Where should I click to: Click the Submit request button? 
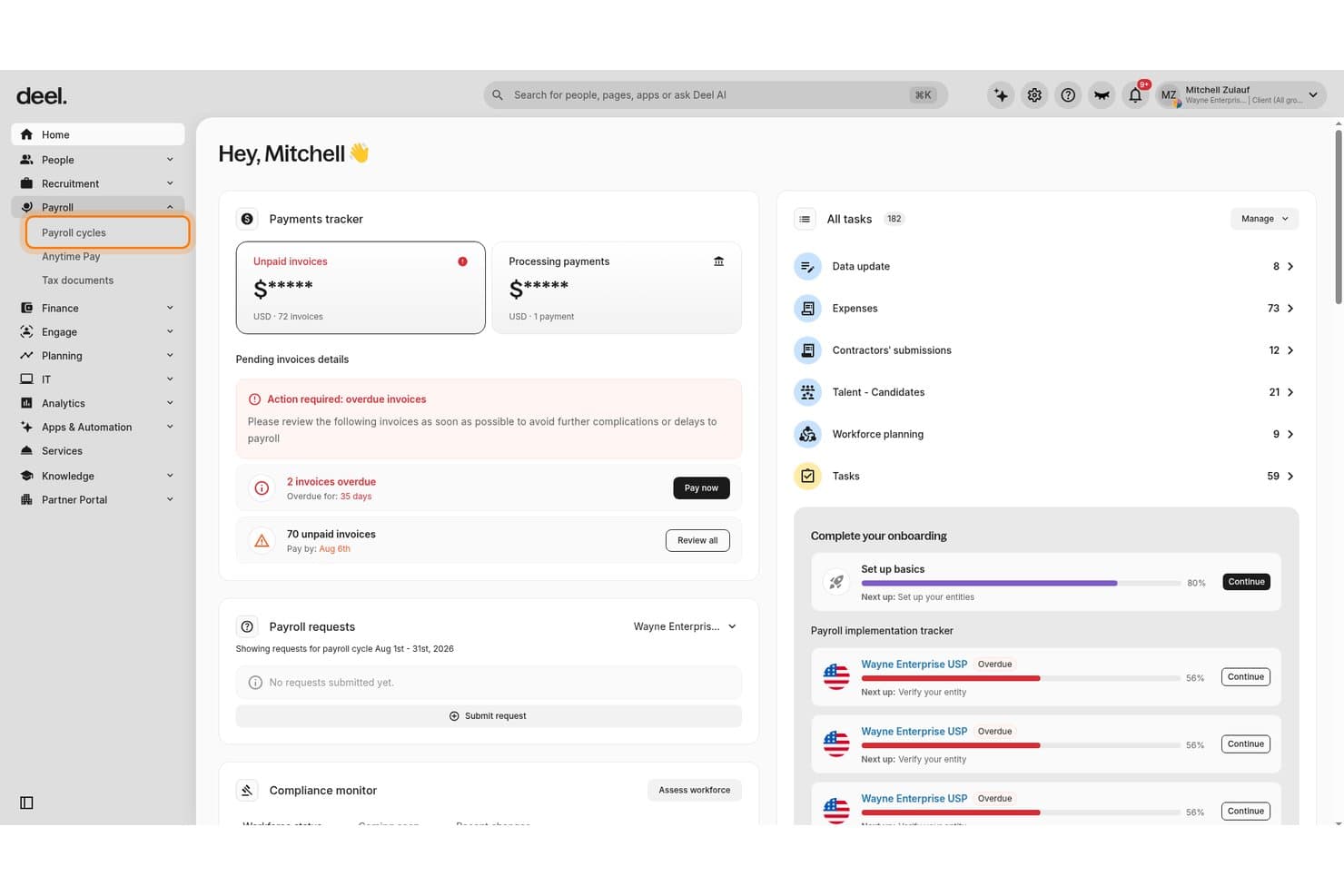click(x=489, y=716)
